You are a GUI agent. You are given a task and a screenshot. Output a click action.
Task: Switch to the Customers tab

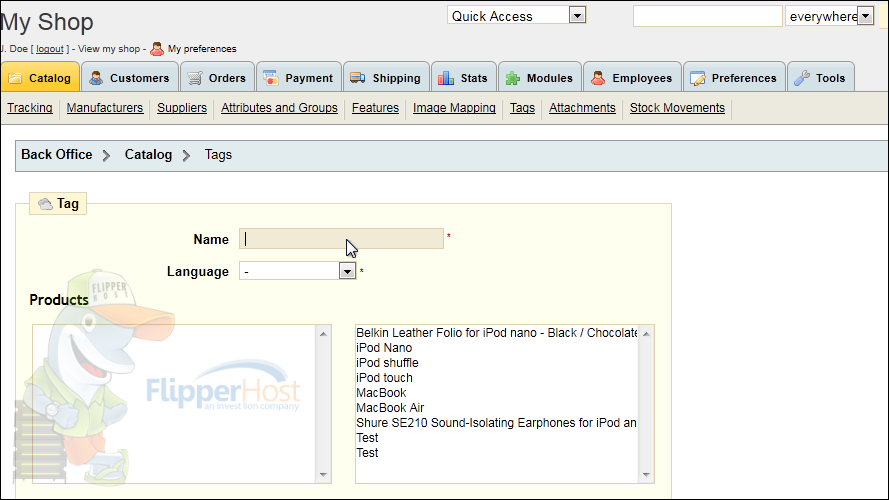point(130,78)
